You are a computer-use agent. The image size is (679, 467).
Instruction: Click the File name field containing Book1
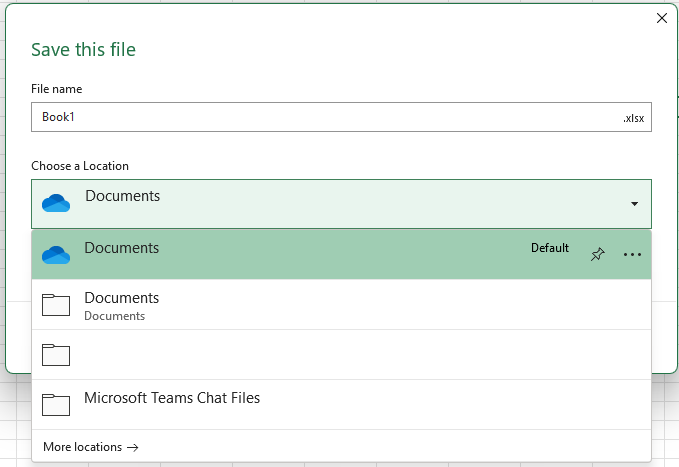(x=341, y=117)
